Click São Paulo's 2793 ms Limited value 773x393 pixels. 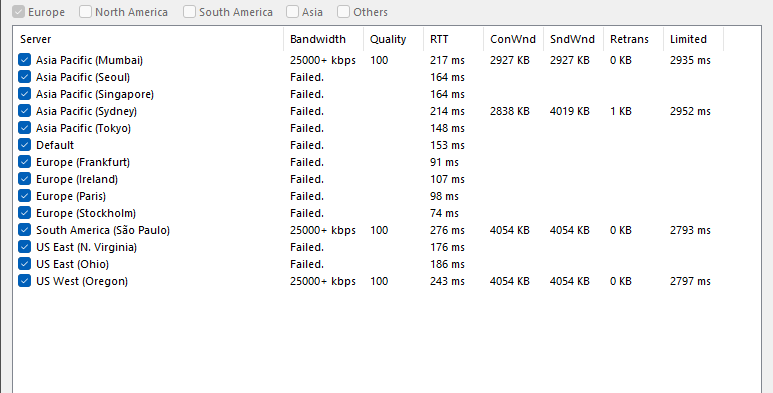coord(690,230)
